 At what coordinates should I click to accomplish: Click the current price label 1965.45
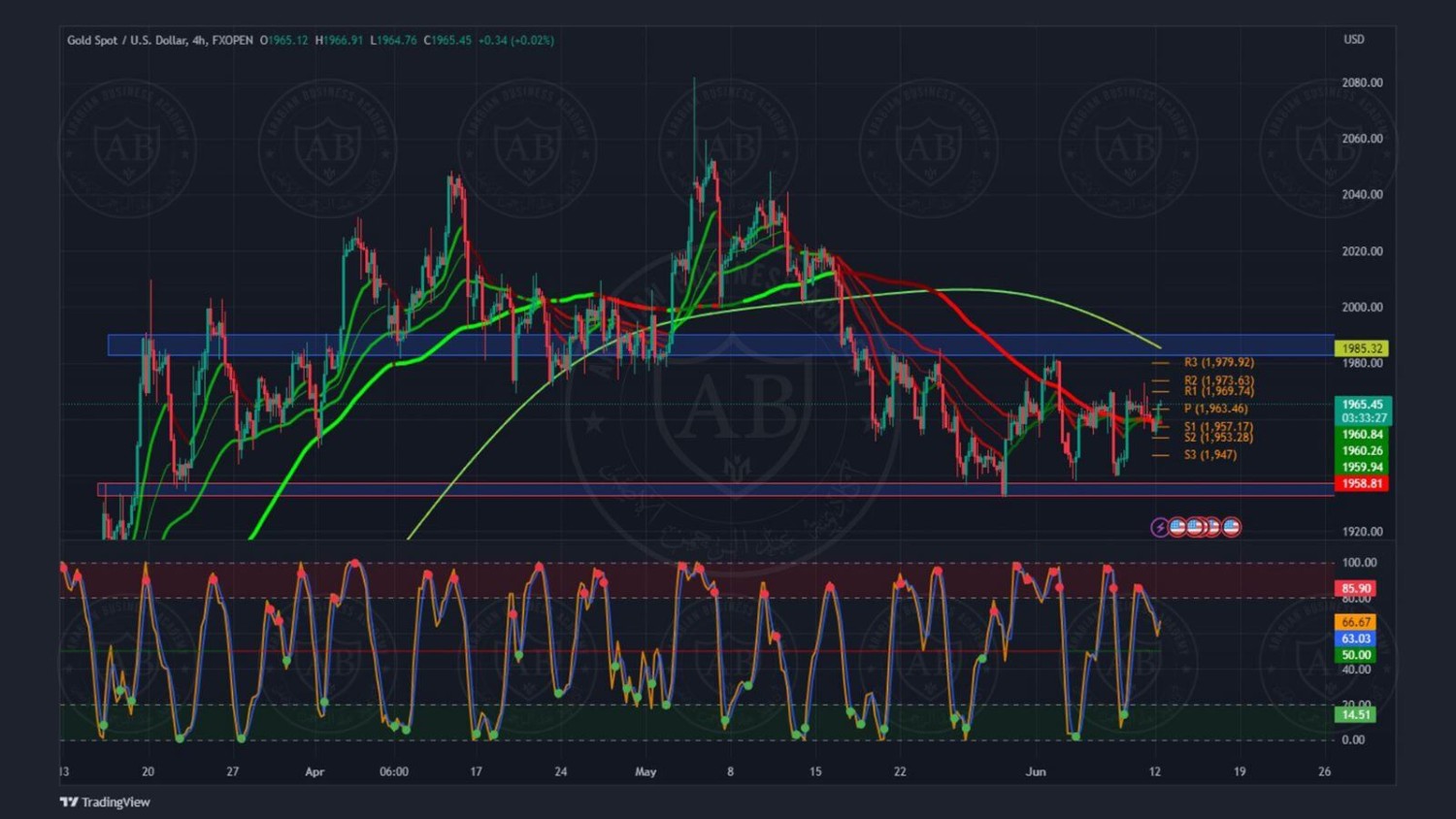[1362, 404]
